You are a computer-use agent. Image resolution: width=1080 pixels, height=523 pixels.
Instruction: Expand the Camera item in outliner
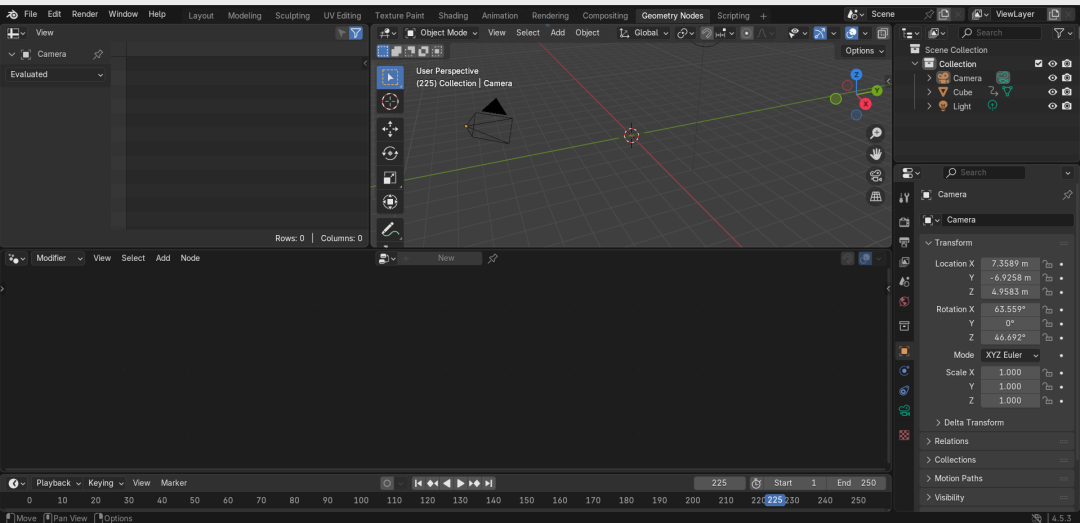928,78
